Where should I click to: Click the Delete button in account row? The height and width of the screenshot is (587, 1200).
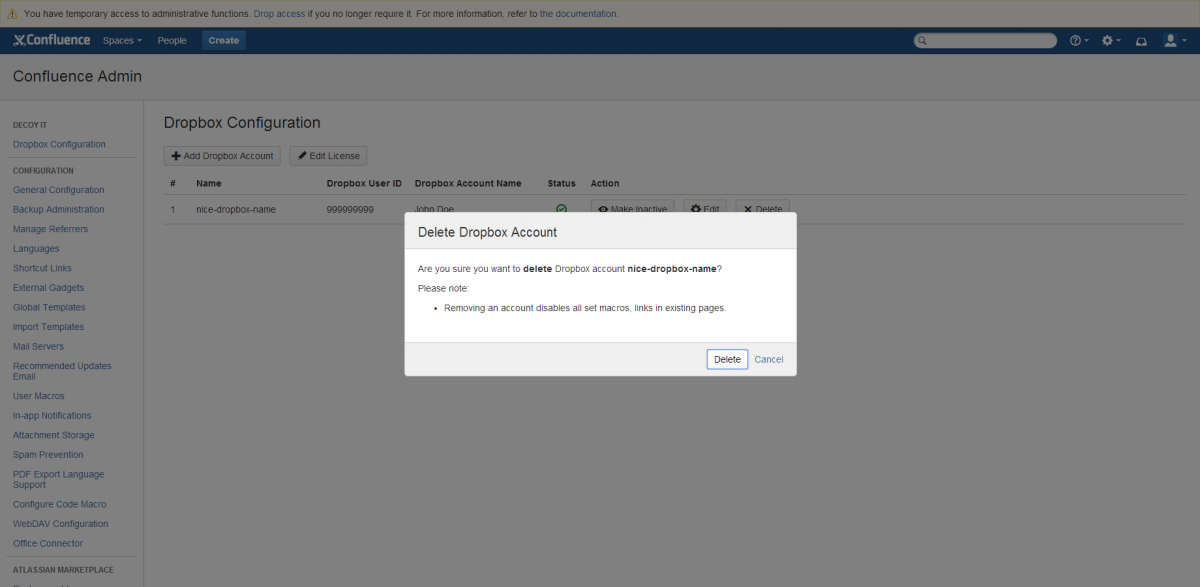(763, 209)
